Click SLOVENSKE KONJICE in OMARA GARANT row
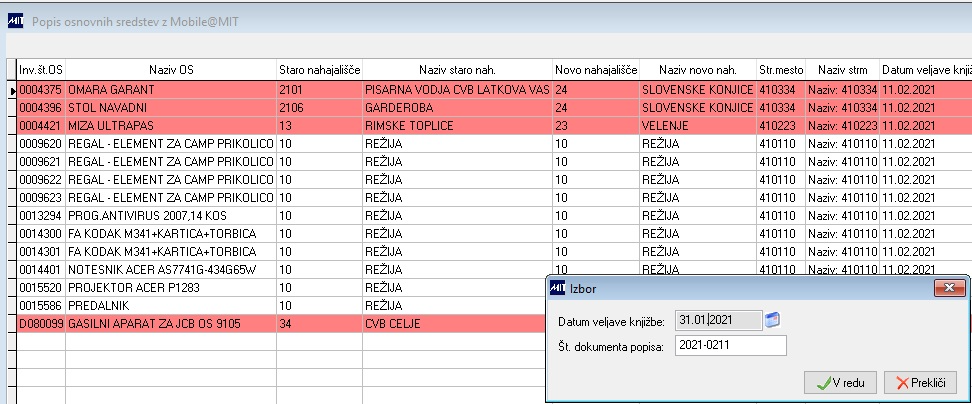Image resolution: width=972 pixels, height=404 pixels. (697, 90)
